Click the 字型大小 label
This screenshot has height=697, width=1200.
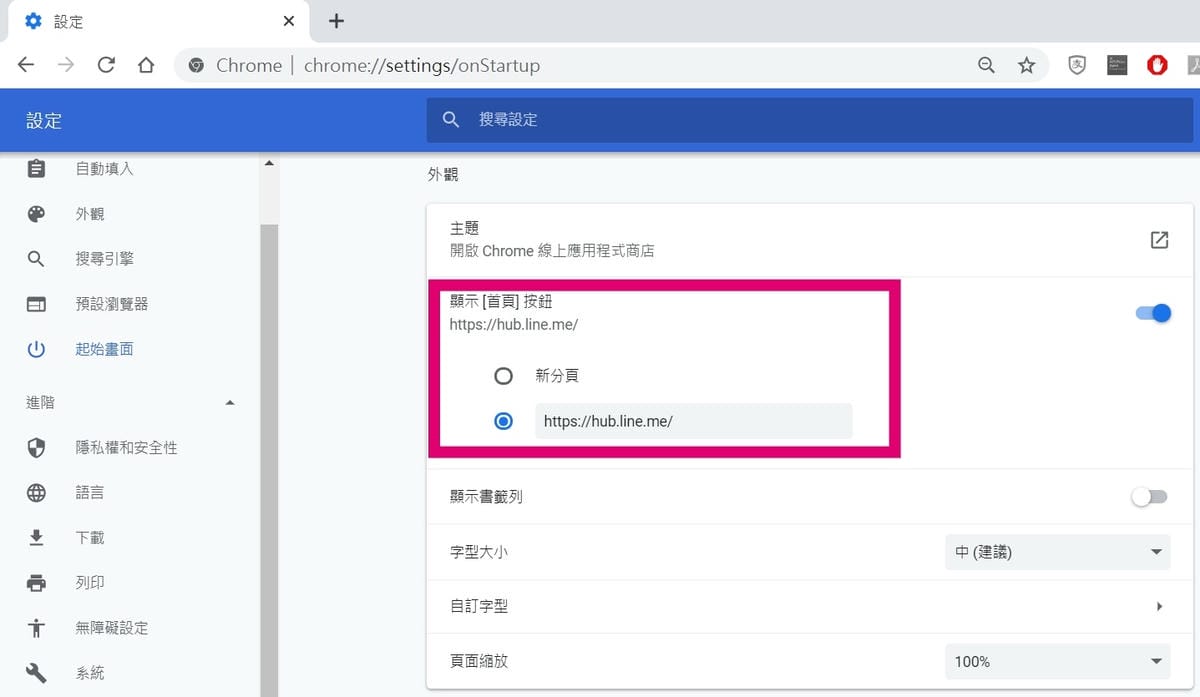coord(480,552)
